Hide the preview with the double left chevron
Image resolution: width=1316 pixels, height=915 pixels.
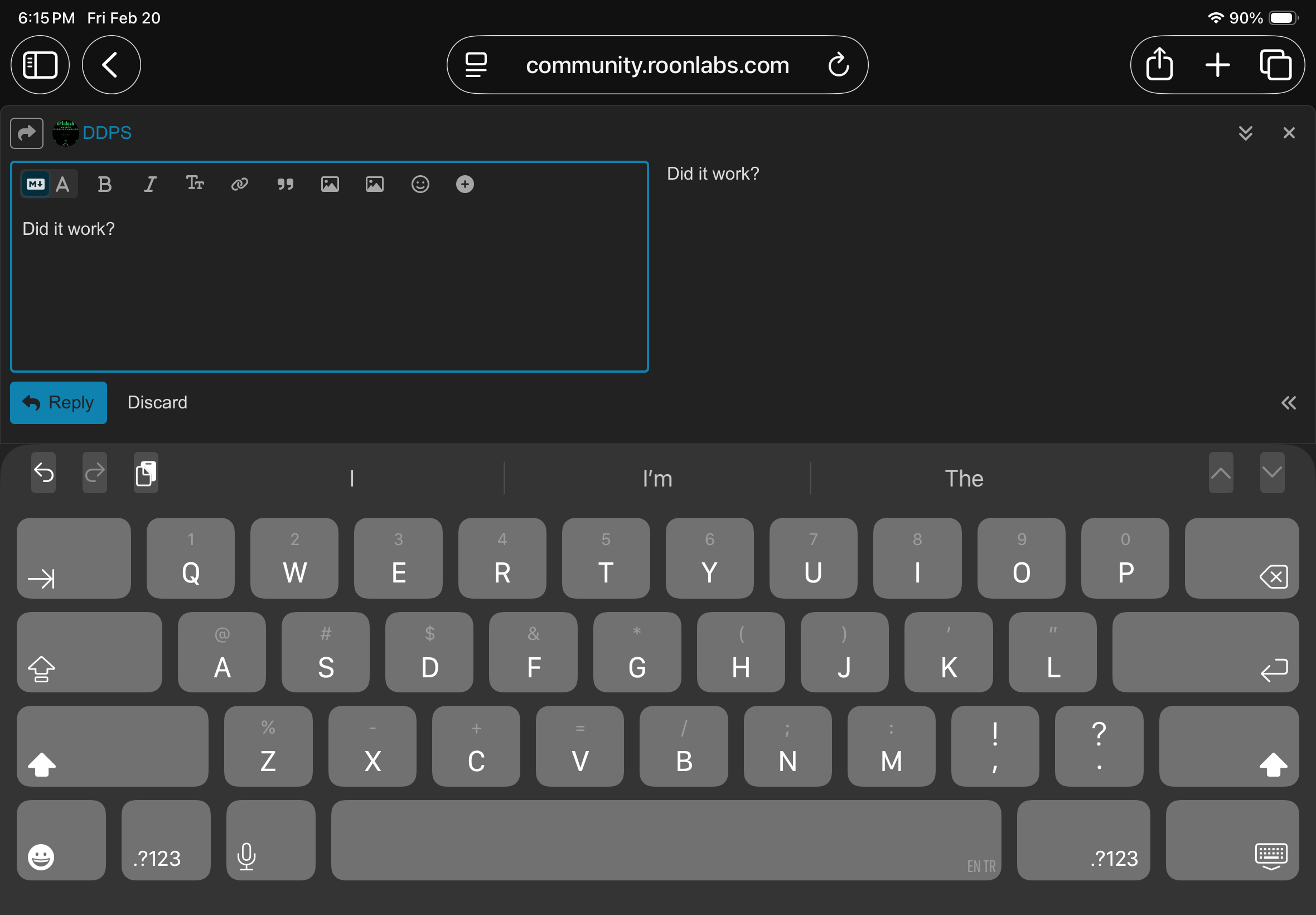click(x=1288, y=403)
